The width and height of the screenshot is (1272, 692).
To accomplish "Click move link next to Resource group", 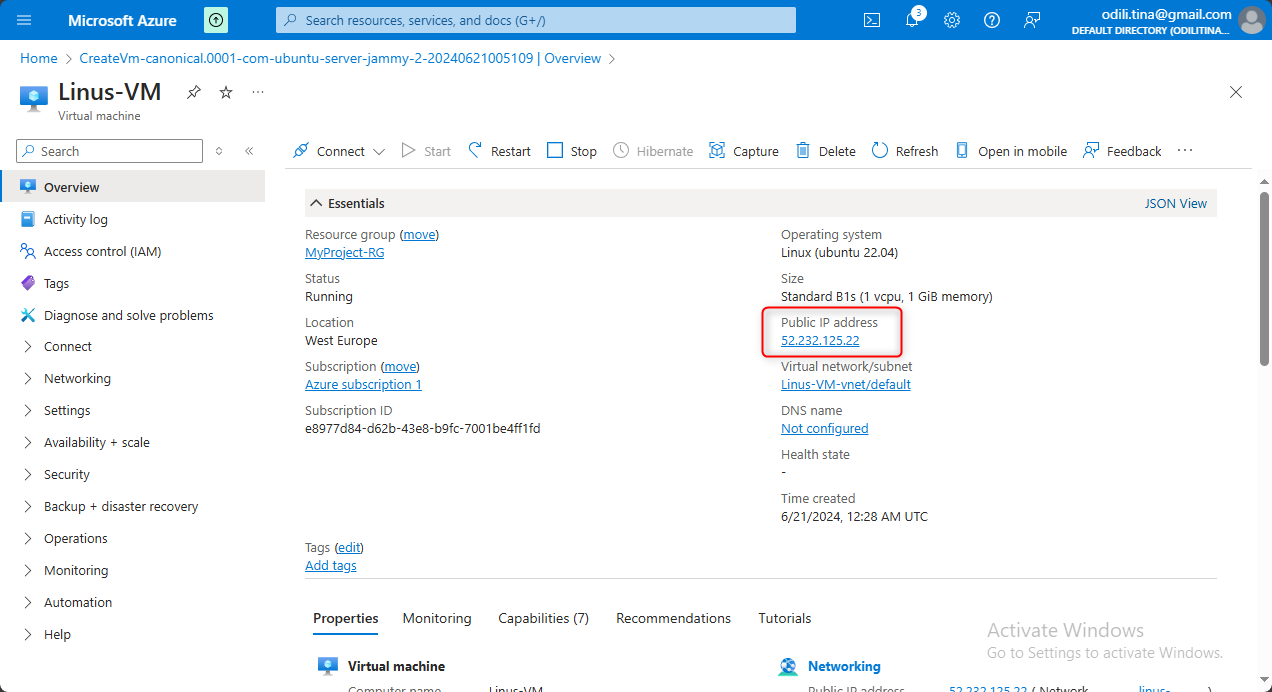I will pyautogui.click(x=419, y=235).
